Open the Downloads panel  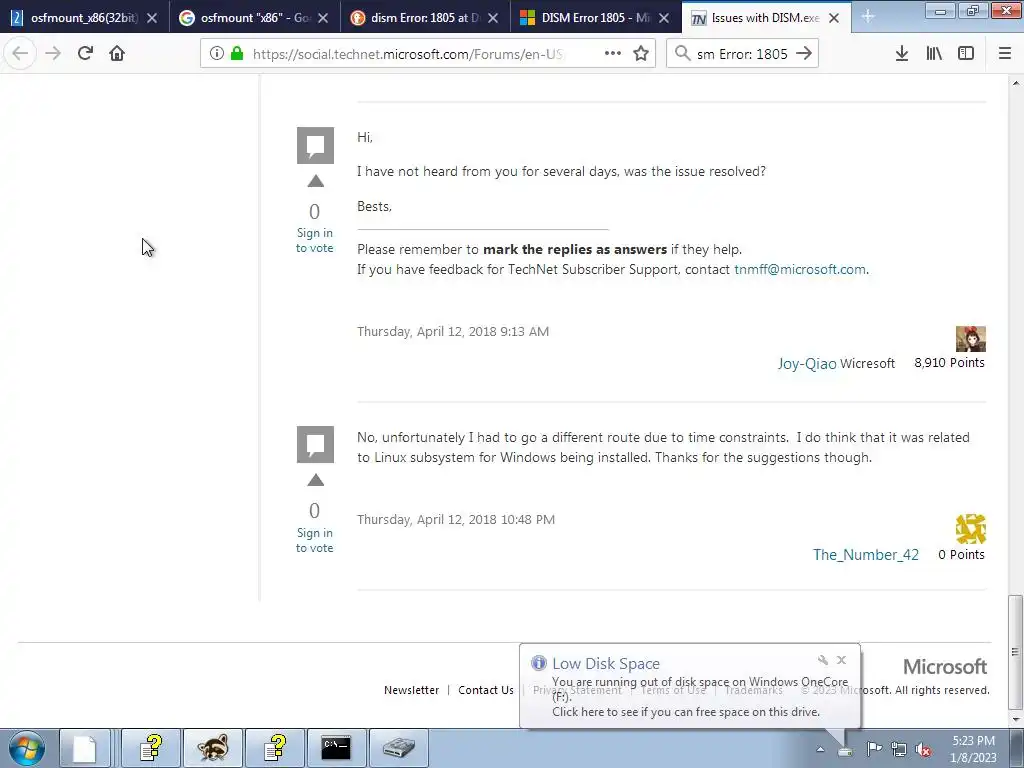[x=902, y=54]
